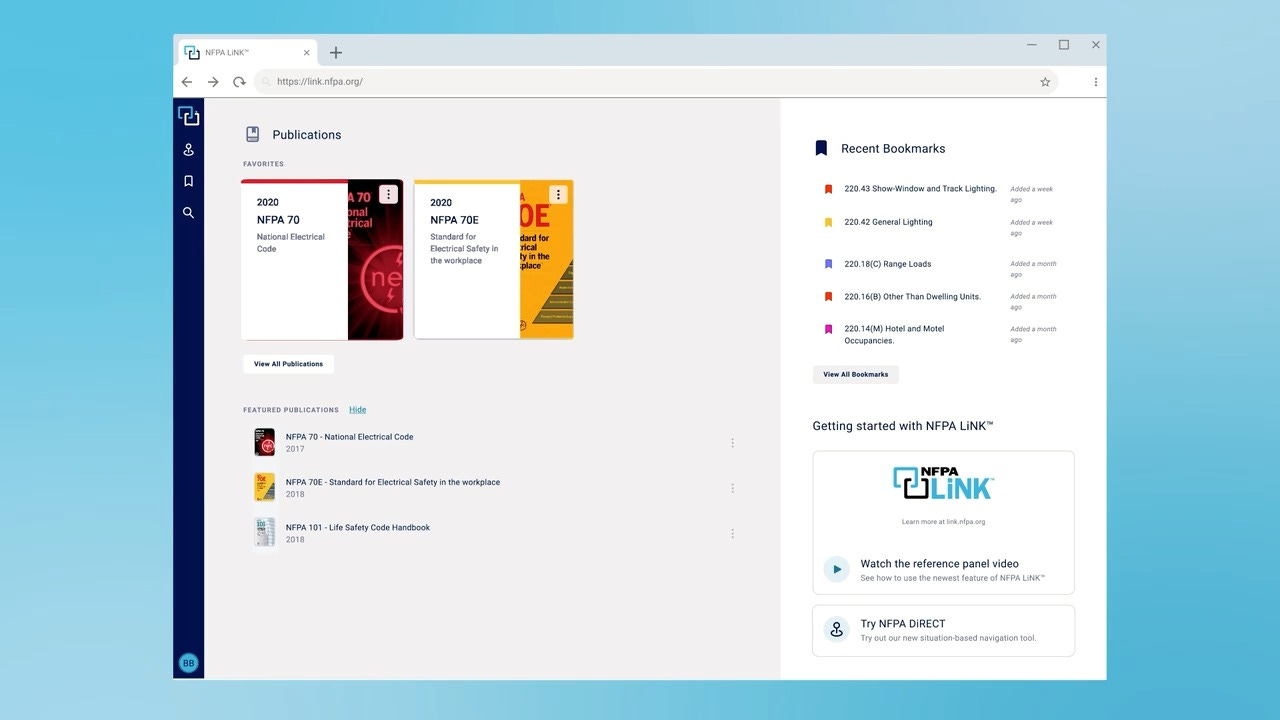This screenshot has height=720, width=1280.
Task: Open NFPA 70 - National Electrical Code
Action: point(349,437)
